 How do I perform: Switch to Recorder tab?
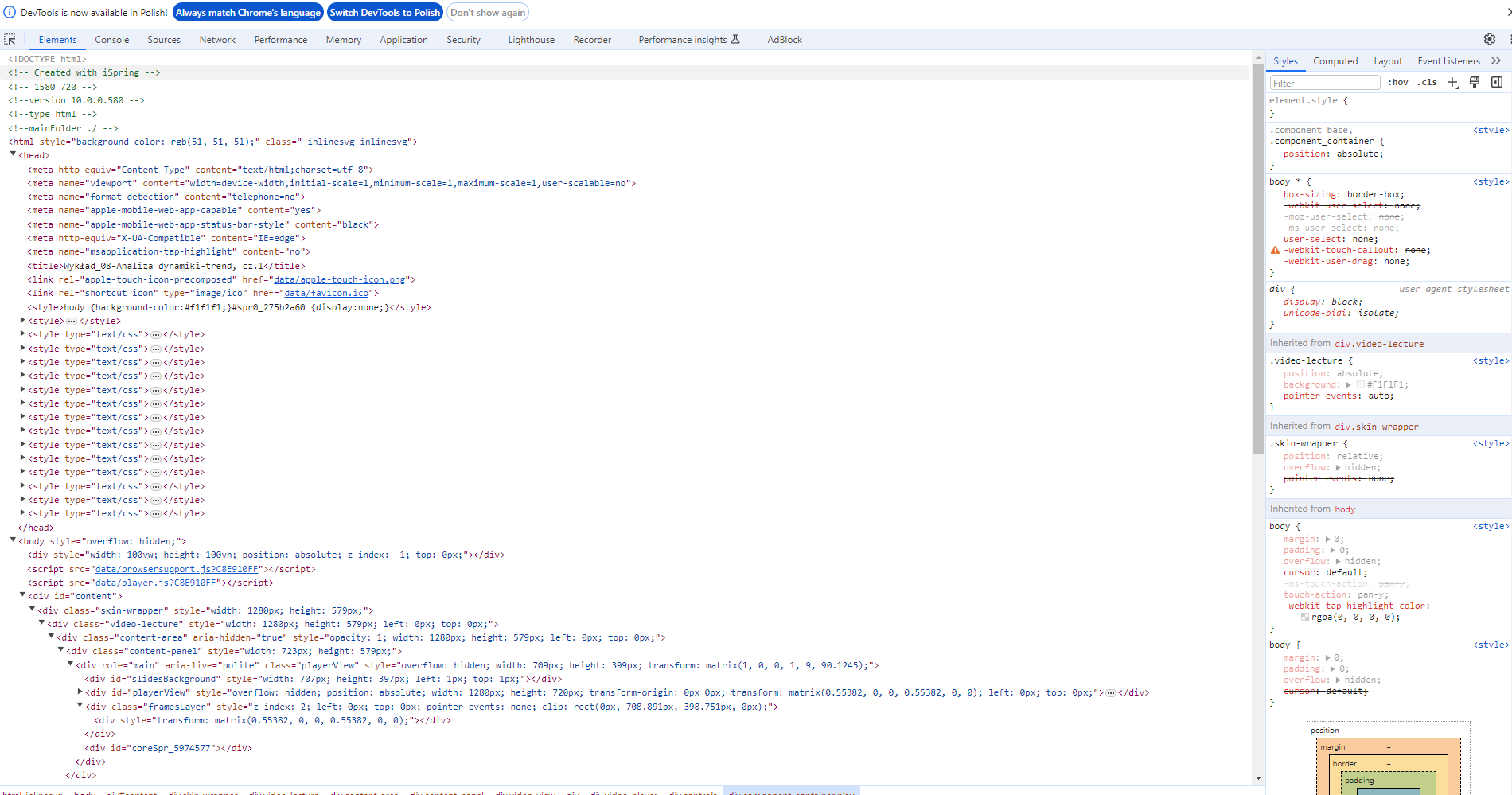click(592, 40)
